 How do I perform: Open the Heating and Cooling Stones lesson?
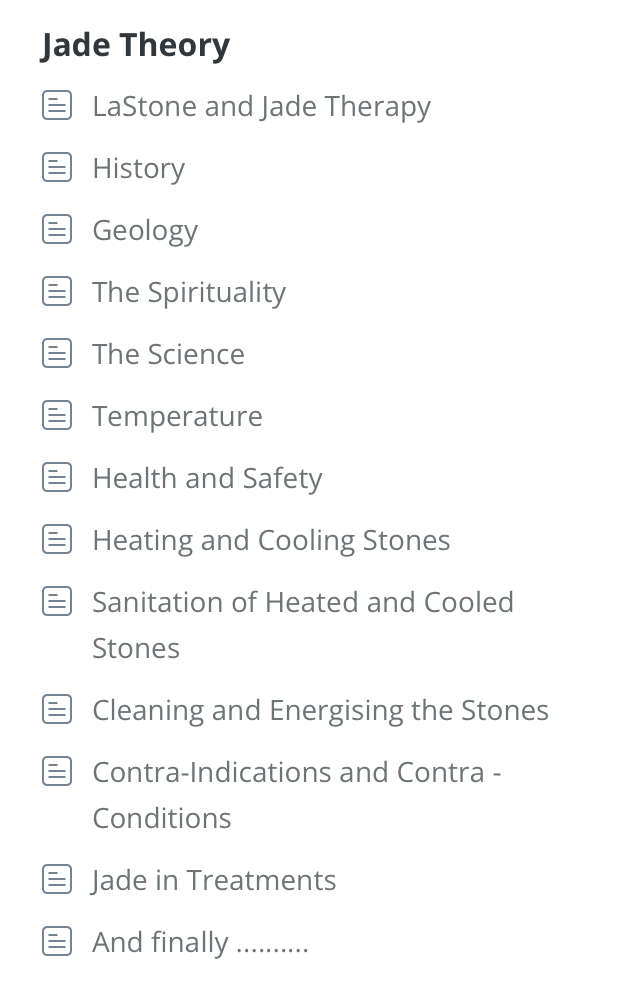tap(271, 540)
